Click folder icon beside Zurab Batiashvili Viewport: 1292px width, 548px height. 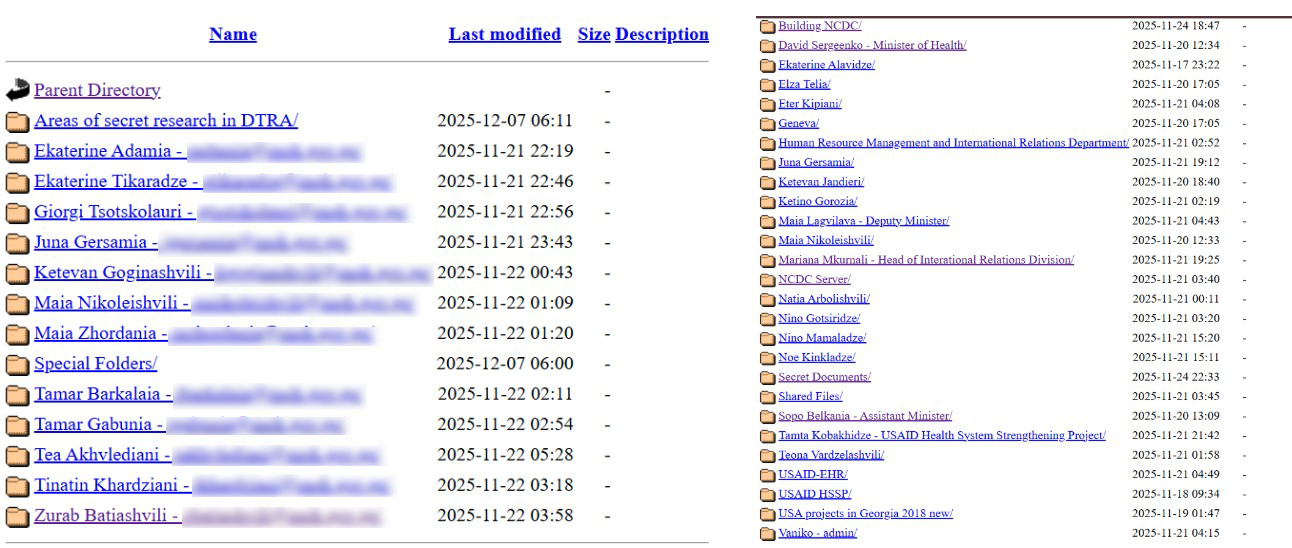[x=17, y=518]
